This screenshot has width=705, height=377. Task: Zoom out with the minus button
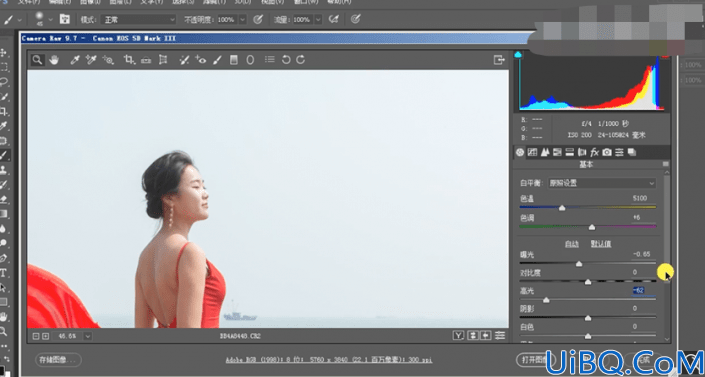coord(36,336)
